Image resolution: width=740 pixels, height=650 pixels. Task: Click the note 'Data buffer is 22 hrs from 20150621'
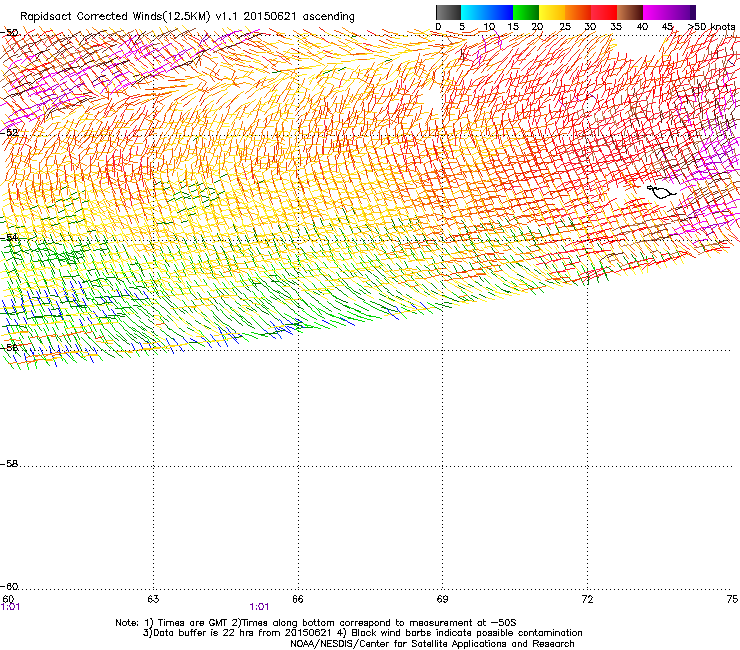pyautogui.click(x=242, y=633)
